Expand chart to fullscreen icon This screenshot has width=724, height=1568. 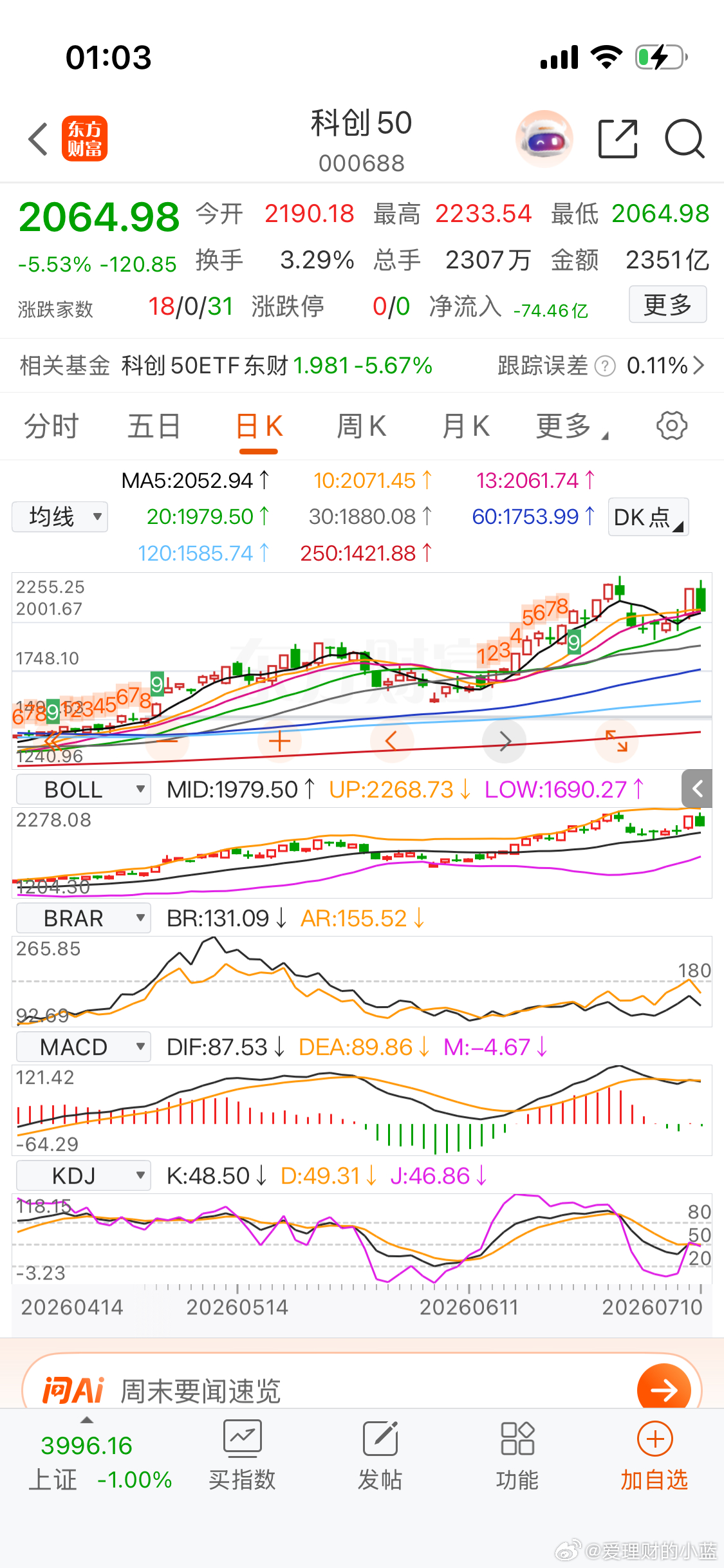(617, 742)
